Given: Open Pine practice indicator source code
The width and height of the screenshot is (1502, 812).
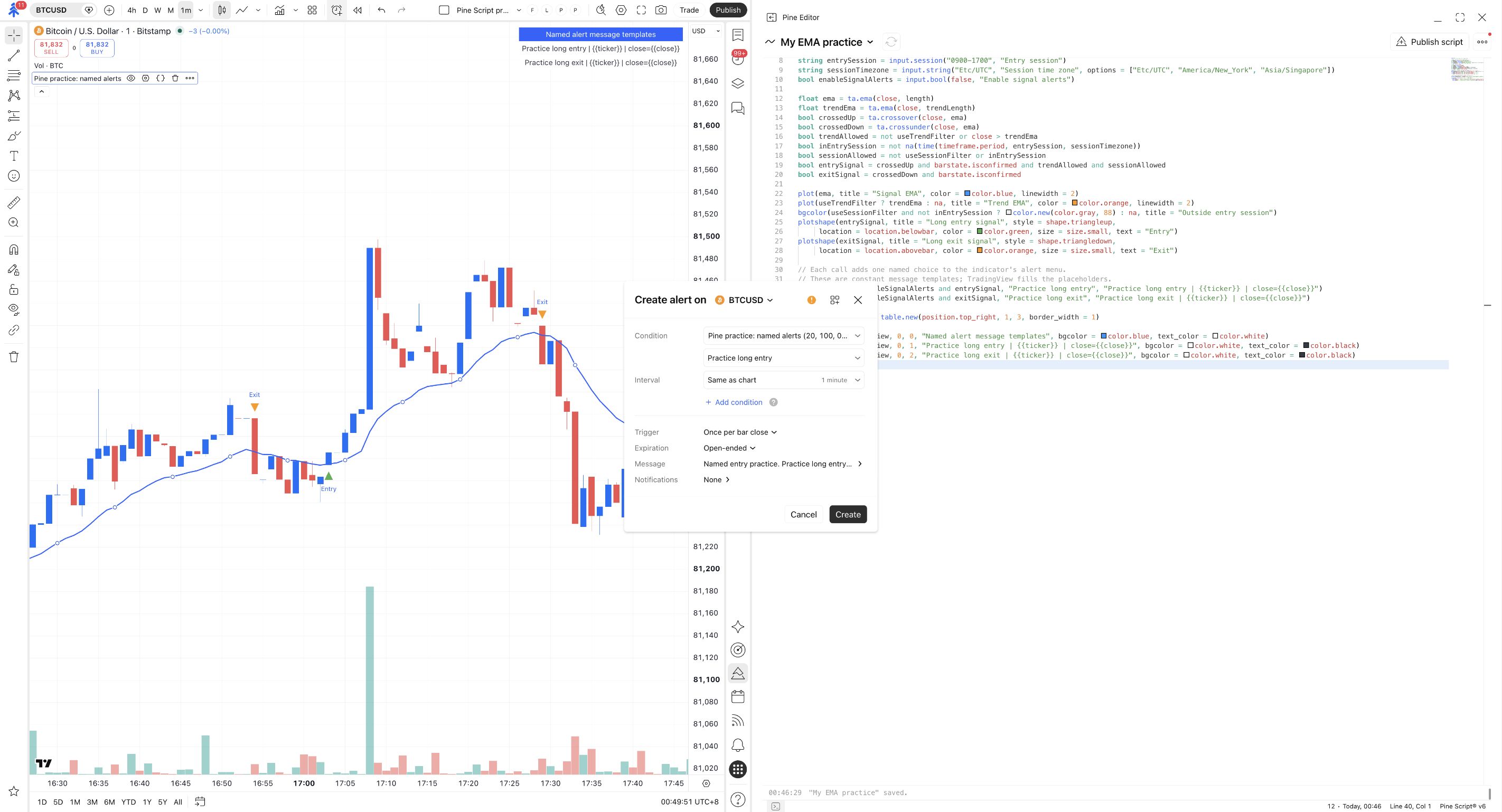Looking at the screenshot, I should click(161, 78).
